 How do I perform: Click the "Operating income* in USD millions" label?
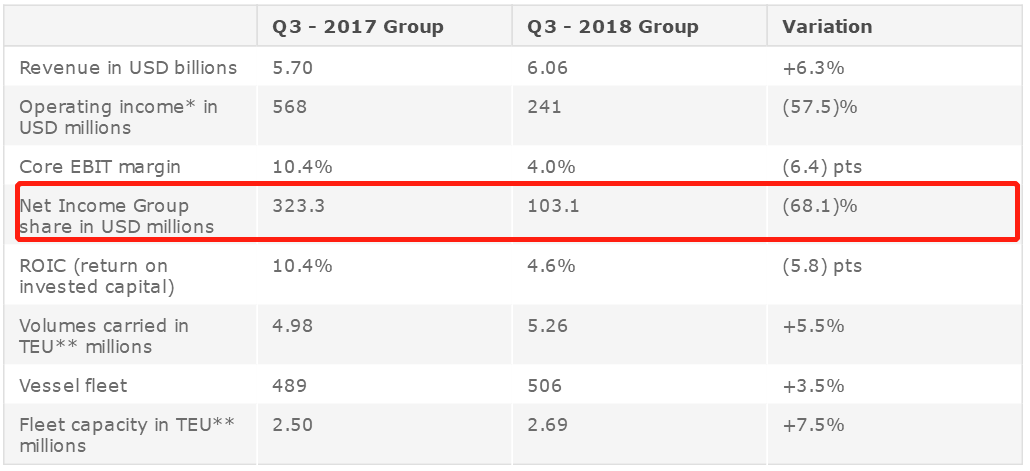(x=118, y=117)
